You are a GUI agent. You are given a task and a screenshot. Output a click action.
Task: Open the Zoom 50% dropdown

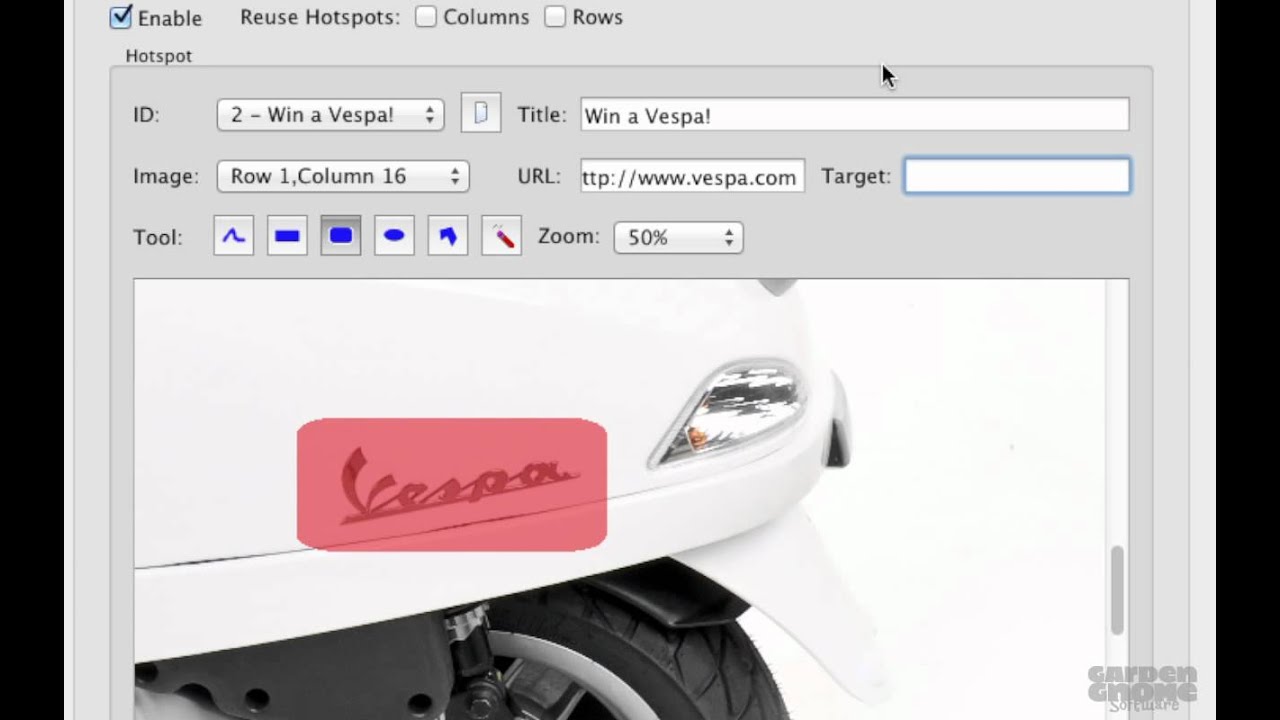tap(678, 237)
